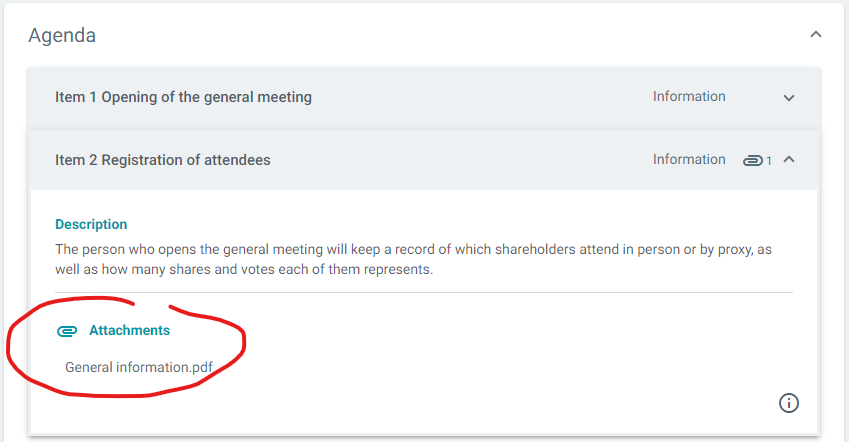Viewport: 849px width, 442px height.
Task: Collapse Item 2 using its up chevron
Action: pos(789,159)
